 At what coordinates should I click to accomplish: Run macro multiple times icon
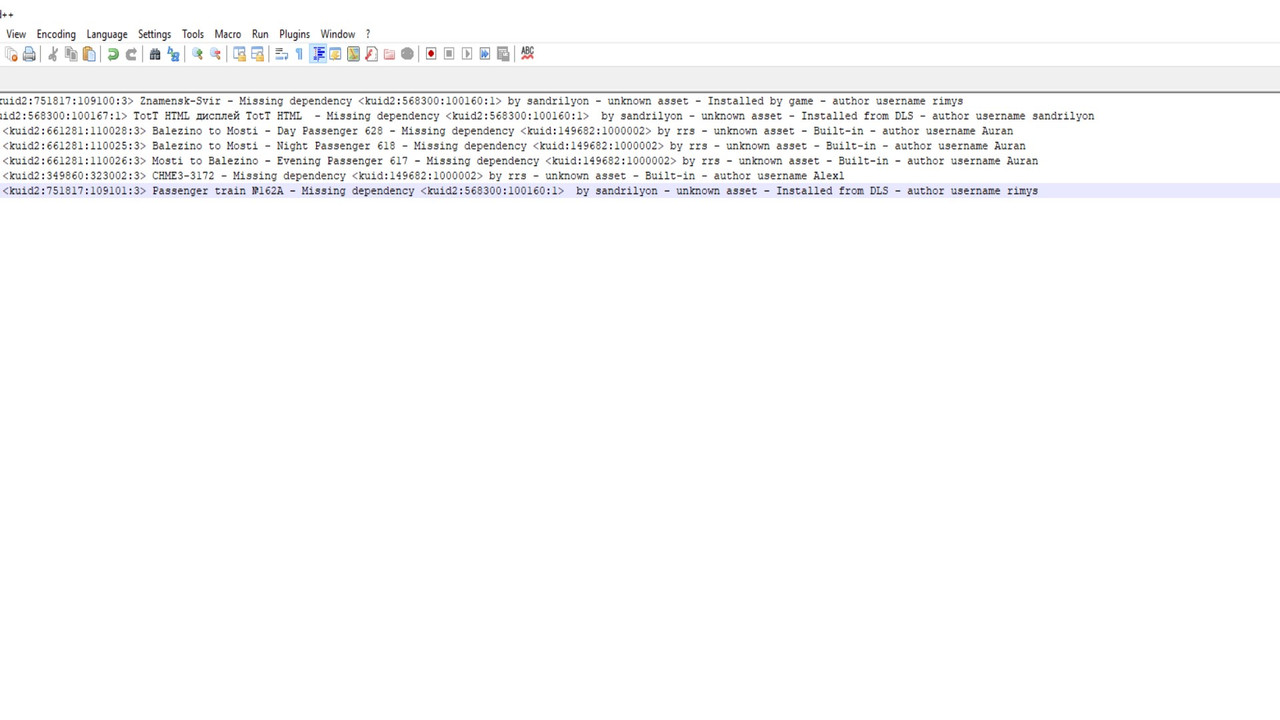[485, 54]
